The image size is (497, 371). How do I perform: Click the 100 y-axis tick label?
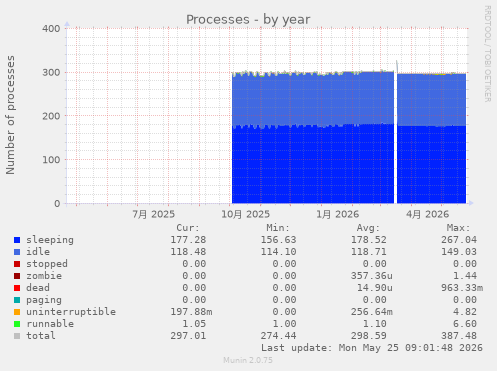[51, 160]
